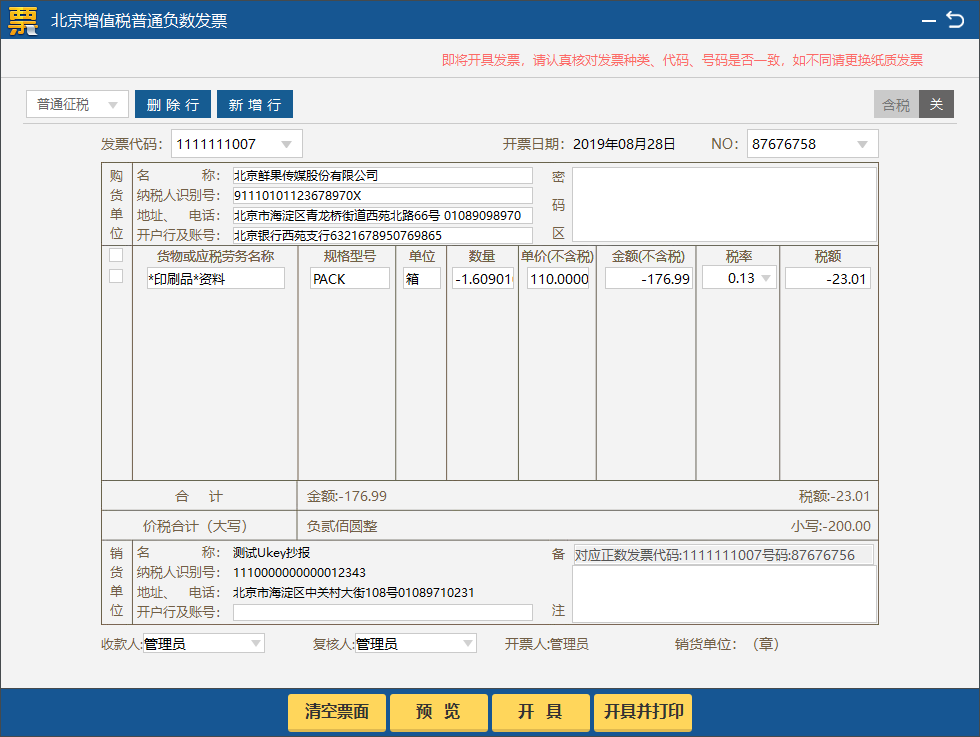The width and height of the screenshot is (980, 737).
Task: Click the 数量 field -1.60901
Action: pos(483,279)
